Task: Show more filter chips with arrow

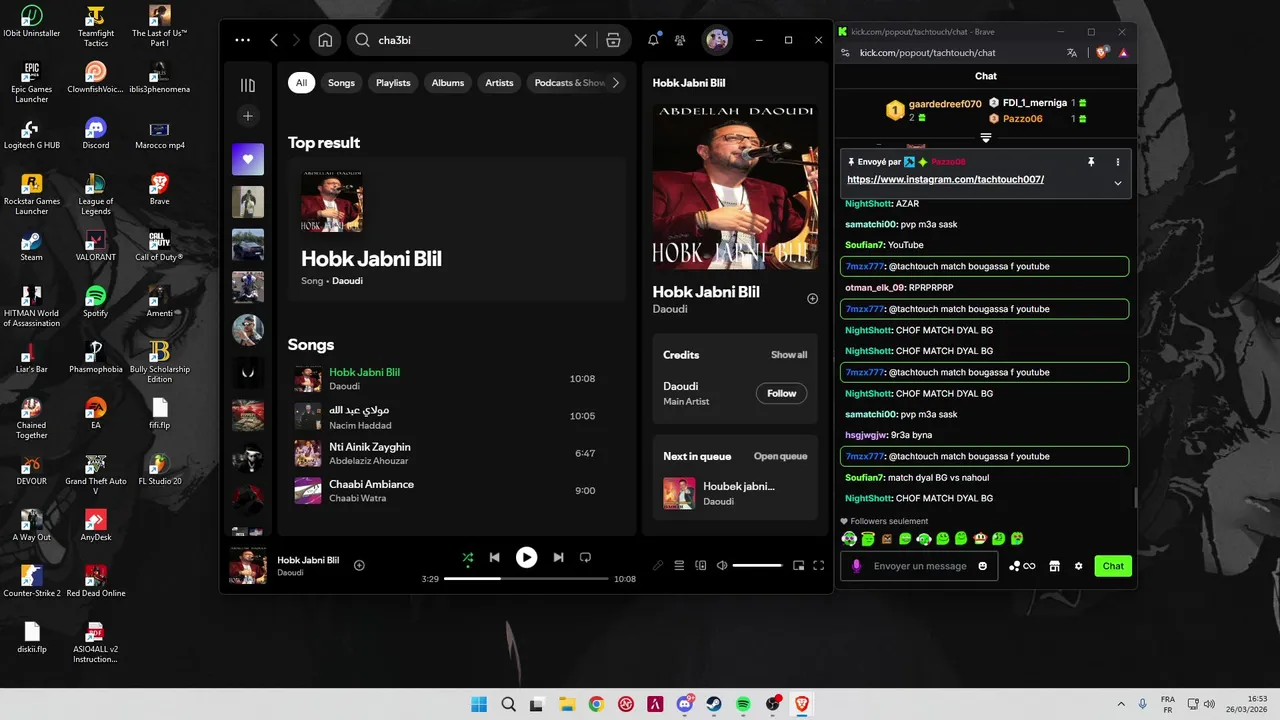Action: (x=616, y=83)
